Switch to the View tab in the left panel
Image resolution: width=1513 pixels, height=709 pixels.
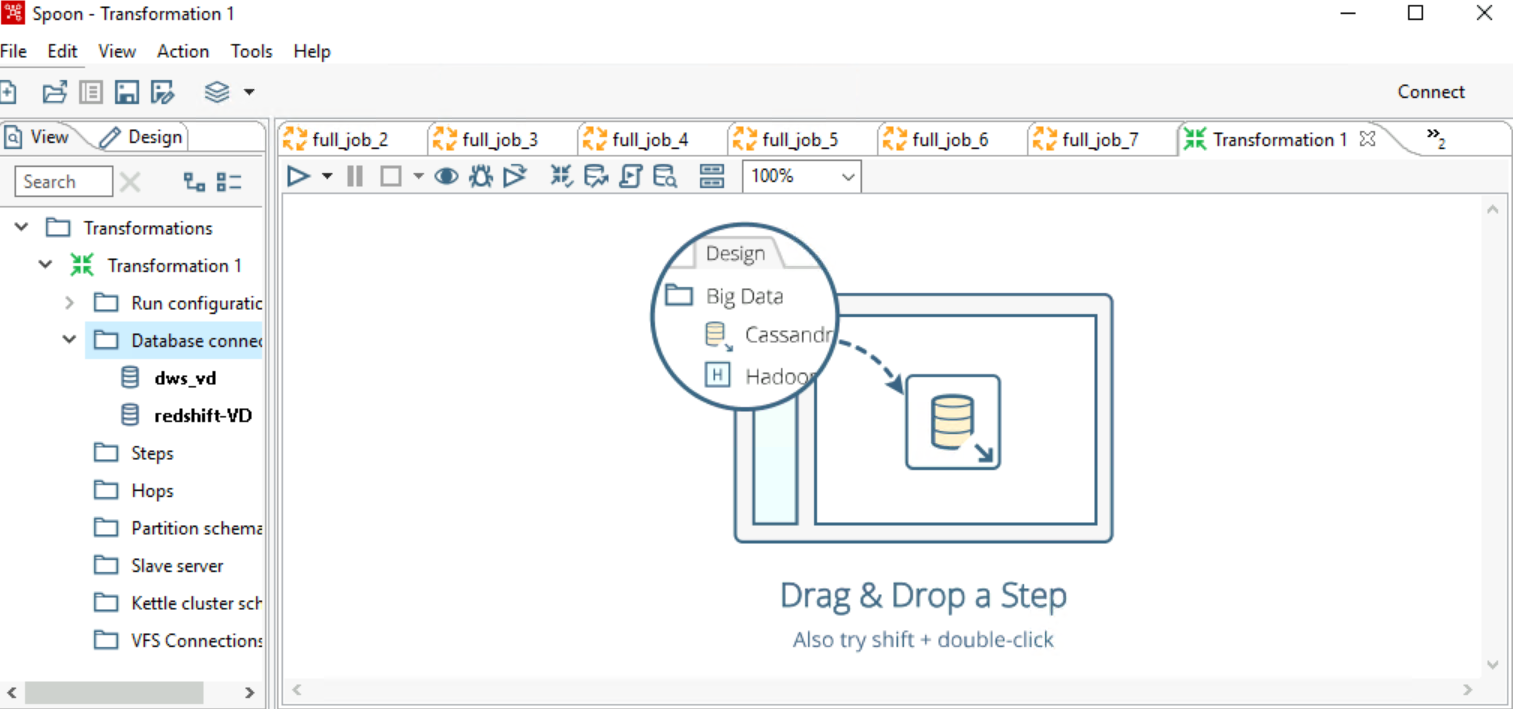(x=38, y=137)
